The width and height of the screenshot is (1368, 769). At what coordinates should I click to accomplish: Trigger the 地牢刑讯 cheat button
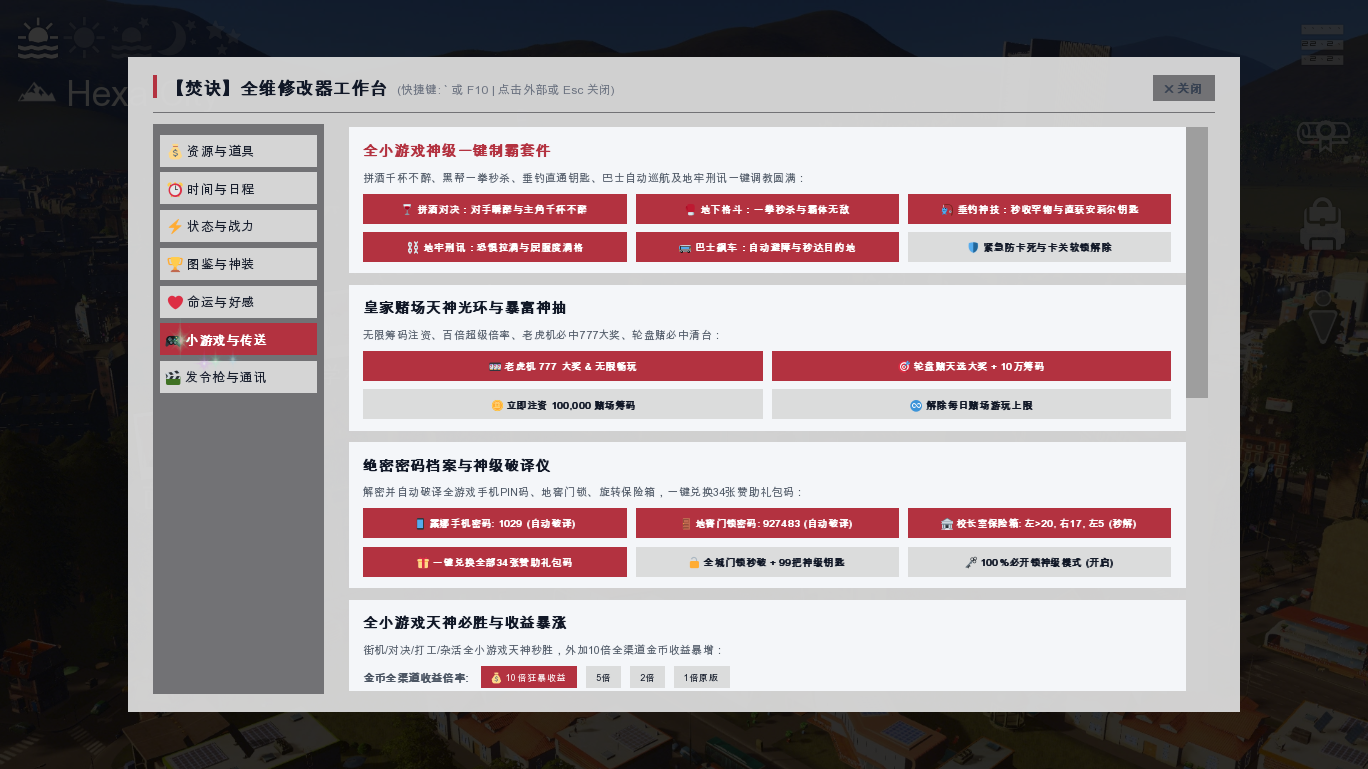[495, 247]
